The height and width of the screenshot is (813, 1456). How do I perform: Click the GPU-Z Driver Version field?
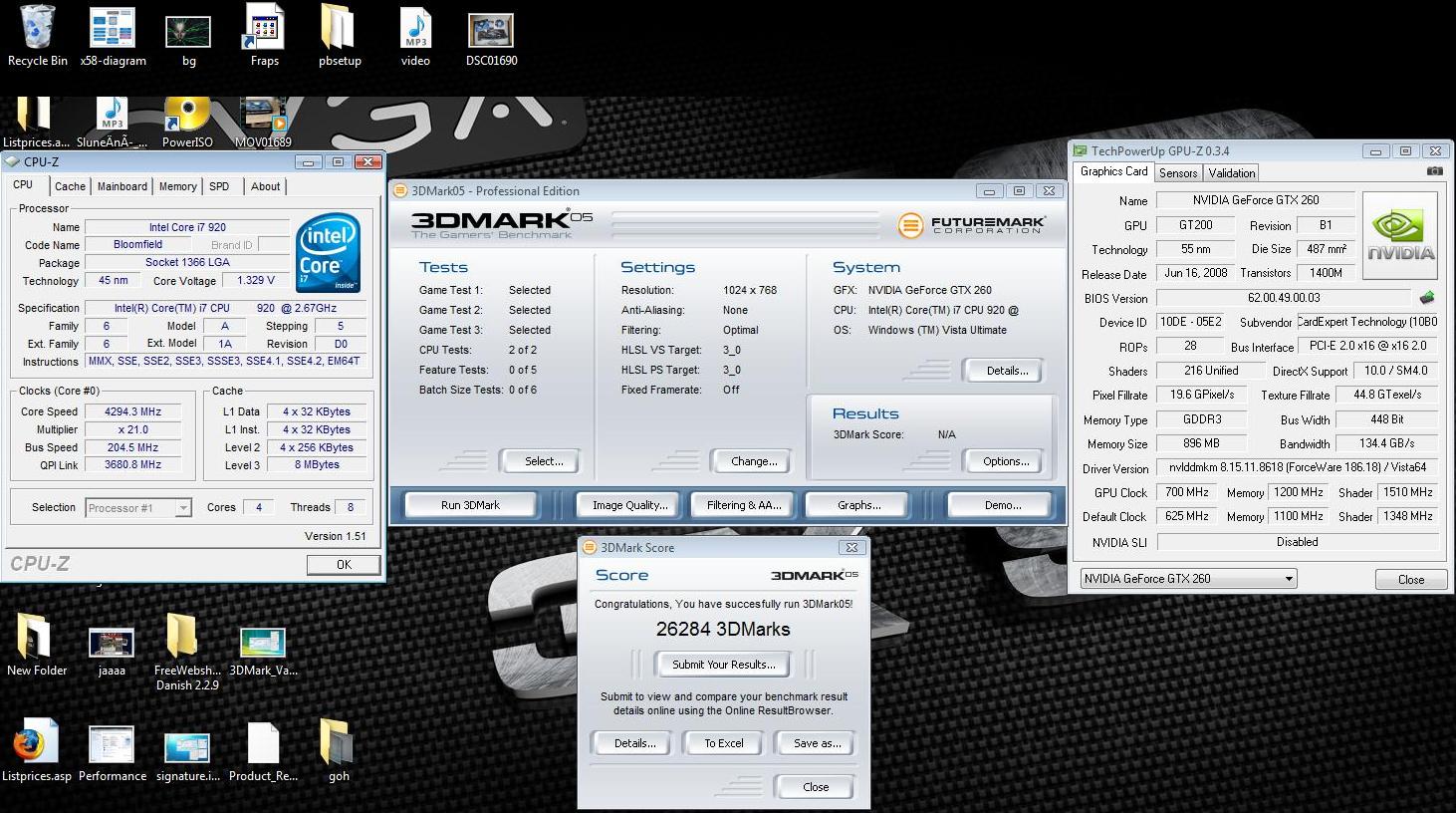click(x=1298, y=467)
